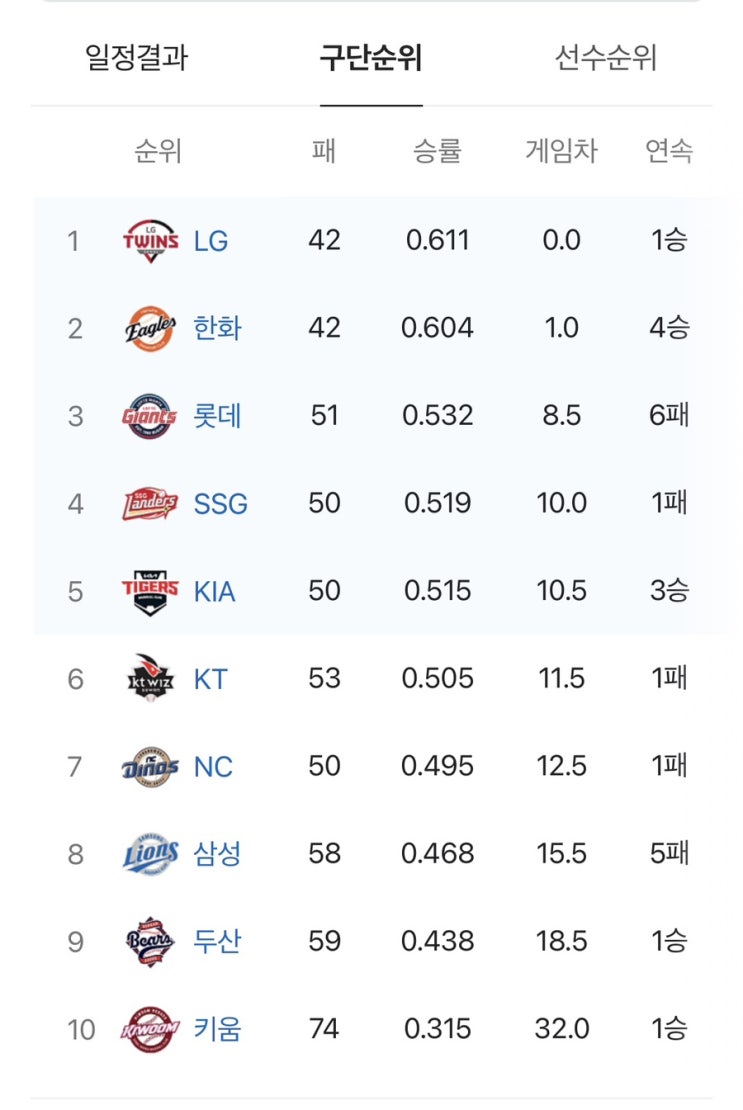Click the 삼성 team name link
Viewport: 743px width, 1110px height.
click(217, 854)
